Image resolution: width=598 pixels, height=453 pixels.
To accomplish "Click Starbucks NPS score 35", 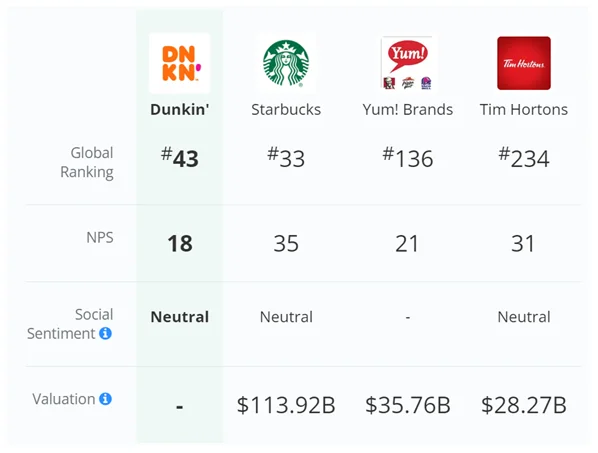I will pos(286,243).
